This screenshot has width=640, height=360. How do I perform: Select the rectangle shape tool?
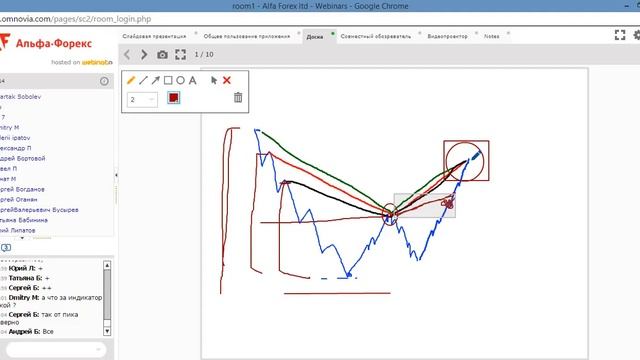tap(168, 80)
